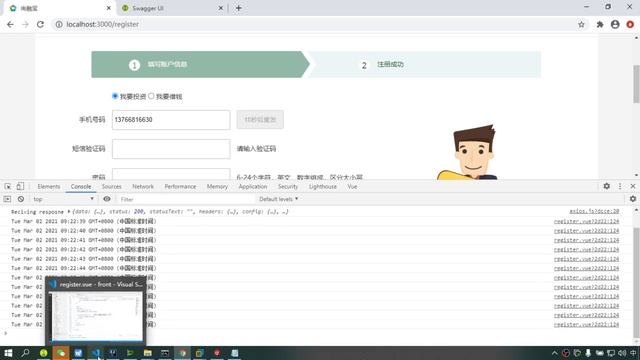640x360 pixels.
Task: Open the DevTools three-dot customize menu
Action: pos(620,186)
